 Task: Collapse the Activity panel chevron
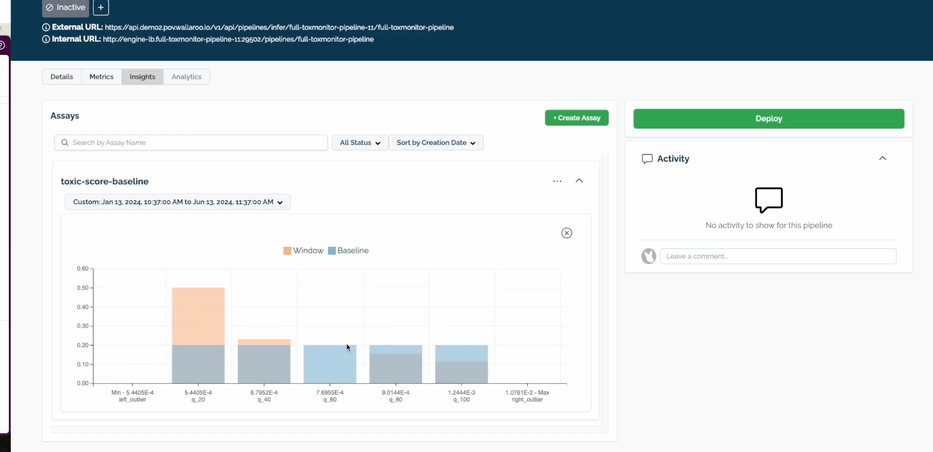[882, 158]
